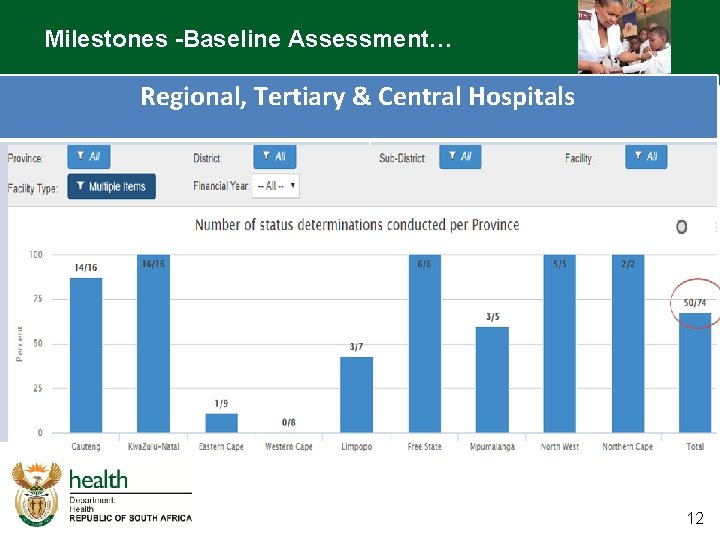Viewport: 720px width, 540px height.
Task: Click the 1/9 data label
Action: (221, 404)
